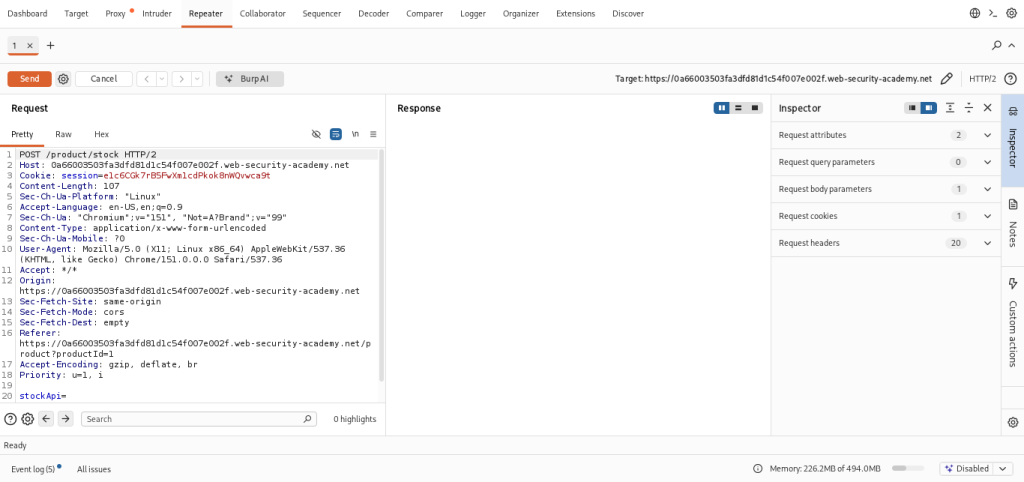The image size is (1024, 482).
Task: Add a new Repeater tab
Action: [x=50, y=46]
